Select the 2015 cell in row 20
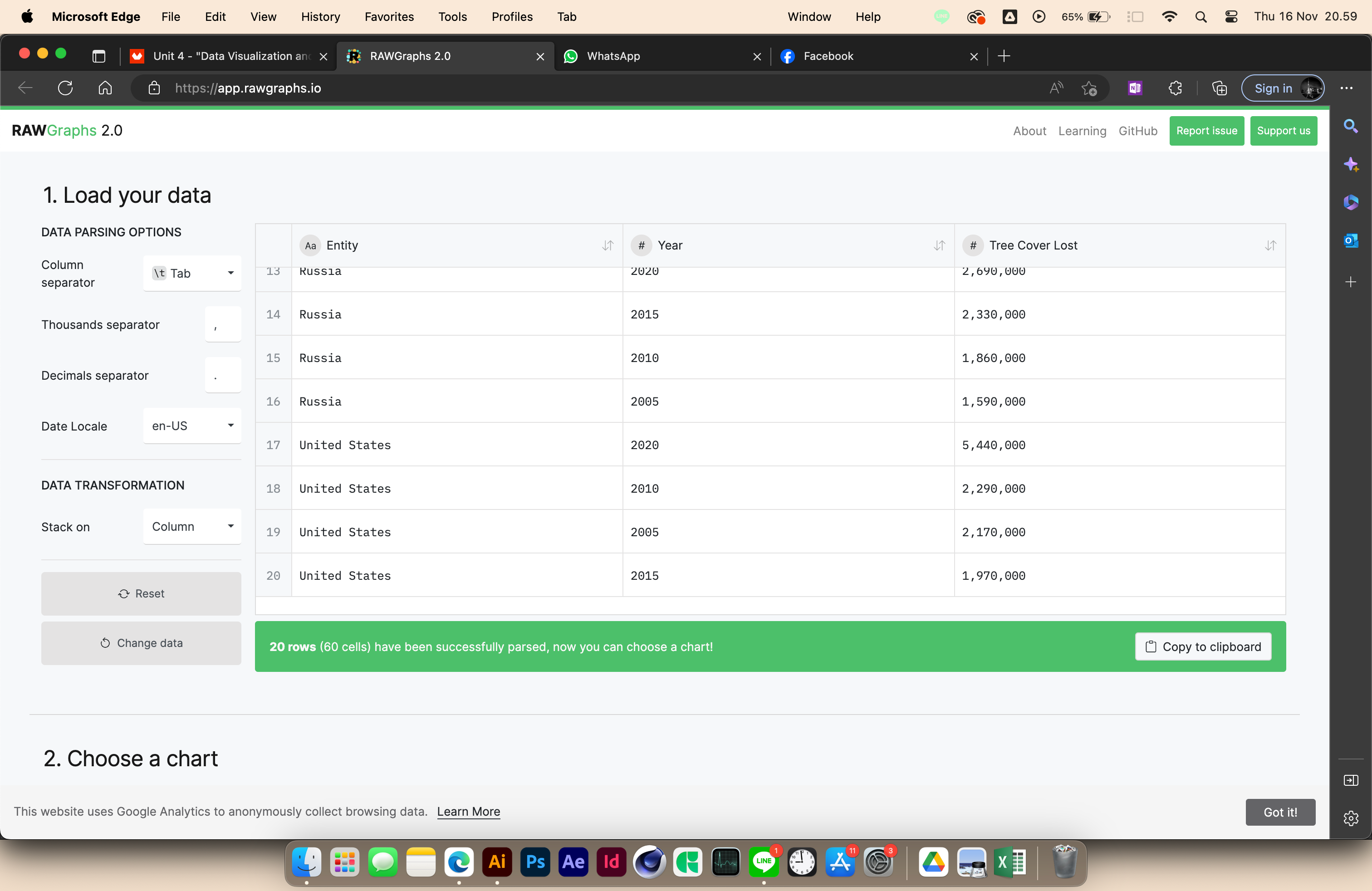 788,576
